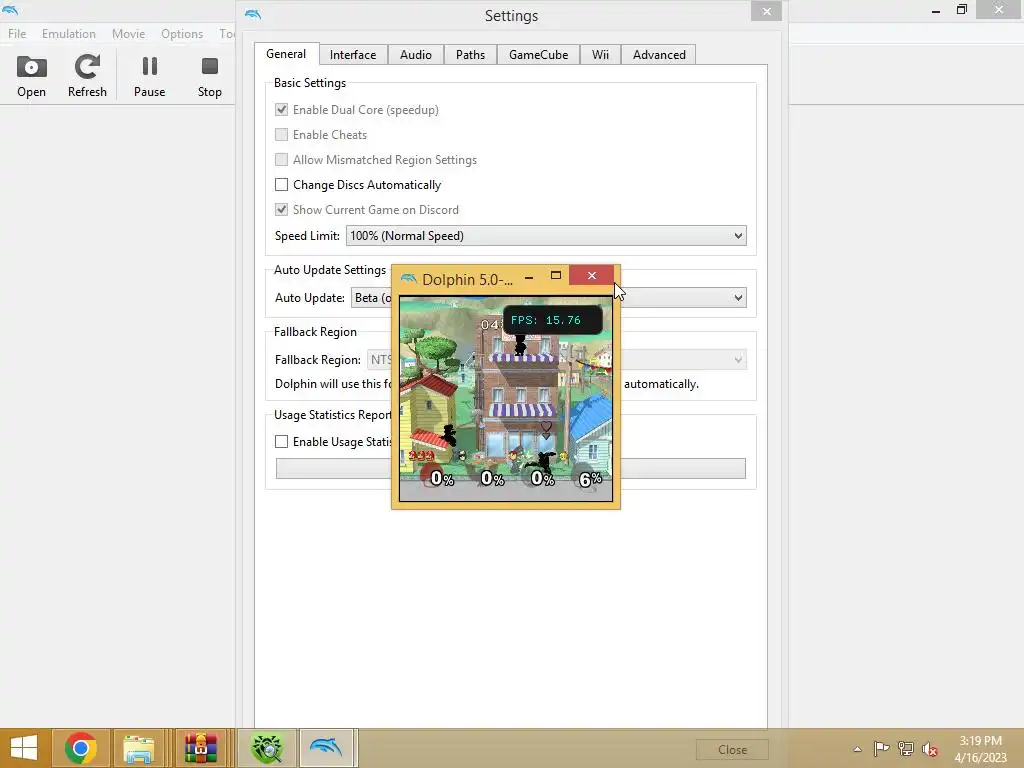Image resolution: width=1024 pixels, height=768 pixels.
Task: Open the Emulation menu
Action: pos(69,34)
